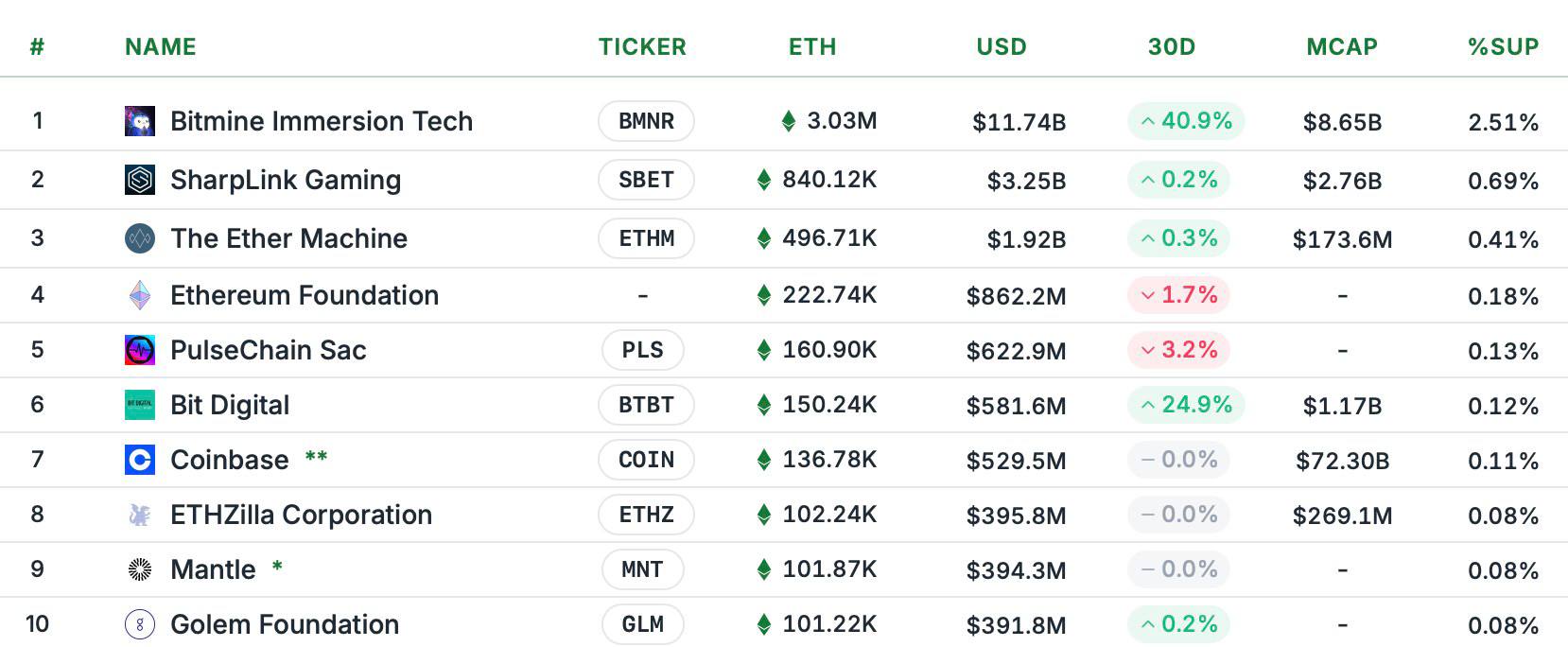Click The Ether Machine logo icon

pos(140,238)
